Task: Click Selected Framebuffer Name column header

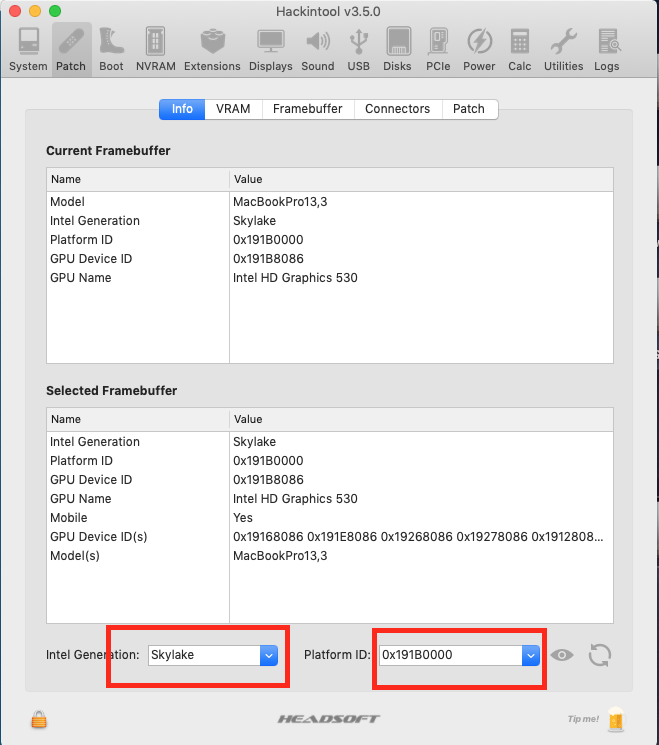Action: point(138,420)
